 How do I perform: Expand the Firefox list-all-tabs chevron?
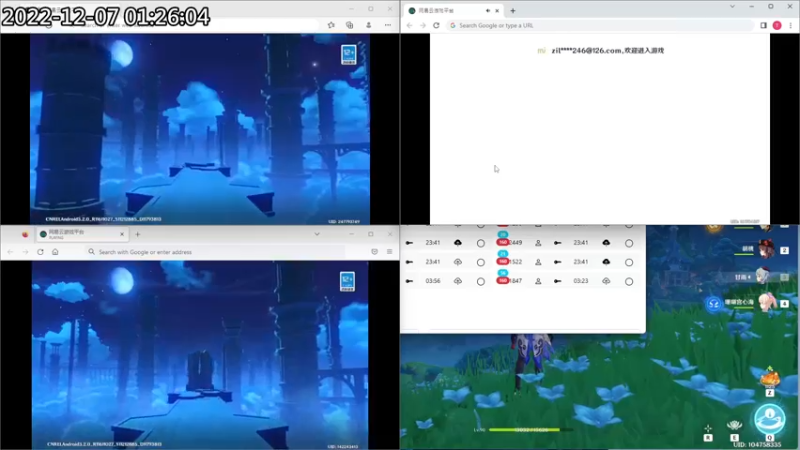317,235
